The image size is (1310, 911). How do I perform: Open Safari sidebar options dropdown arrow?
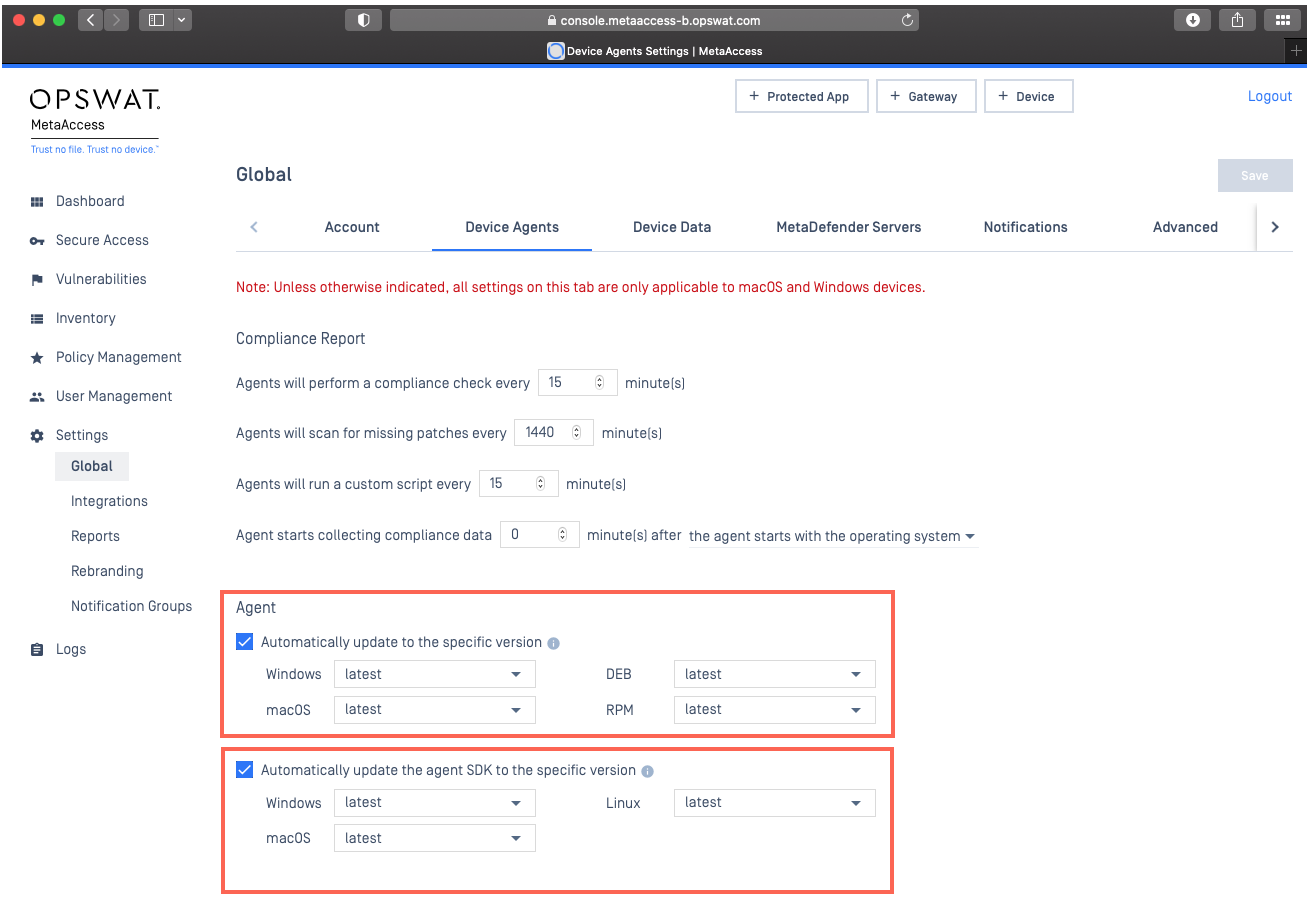pos(182,20)
